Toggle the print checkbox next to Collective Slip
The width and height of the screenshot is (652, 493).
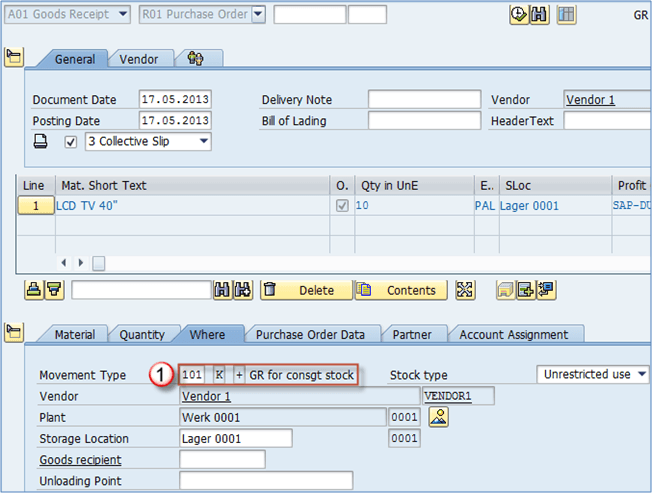pos(70,142)
